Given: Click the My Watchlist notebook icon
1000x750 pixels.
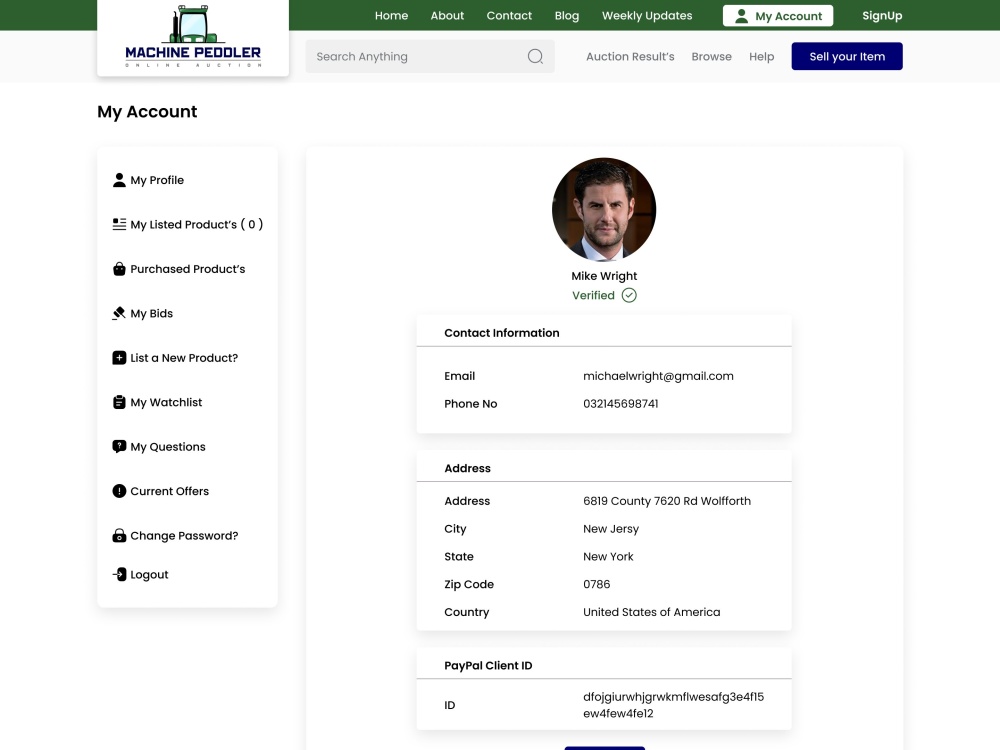Looking at the screenshot, I should coord(119,402).
